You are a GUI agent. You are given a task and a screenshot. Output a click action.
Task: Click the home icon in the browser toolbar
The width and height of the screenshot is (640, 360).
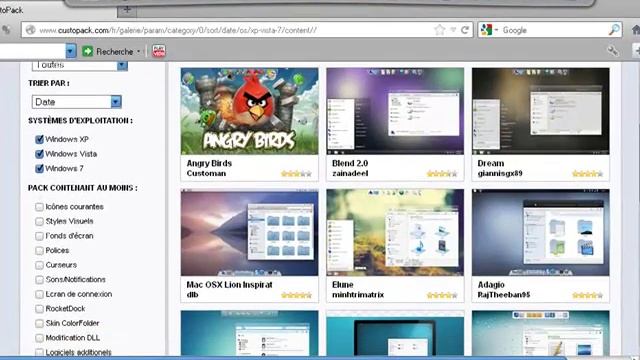point(636,29)
